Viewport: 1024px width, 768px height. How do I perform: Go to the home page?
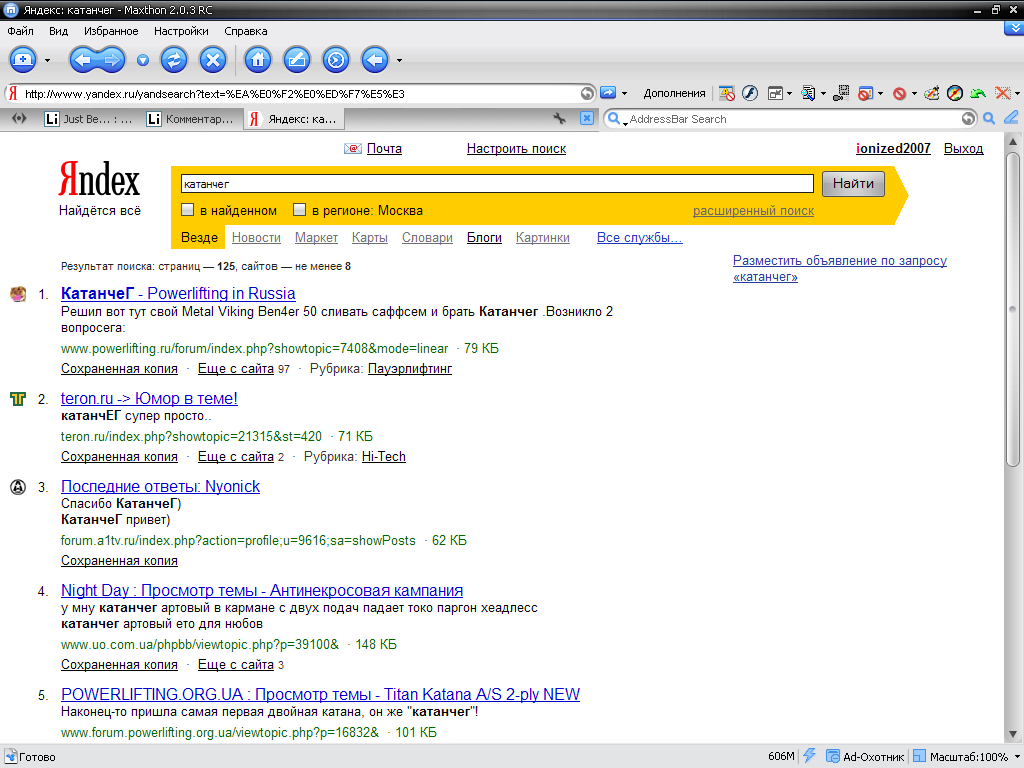(257, 60)
